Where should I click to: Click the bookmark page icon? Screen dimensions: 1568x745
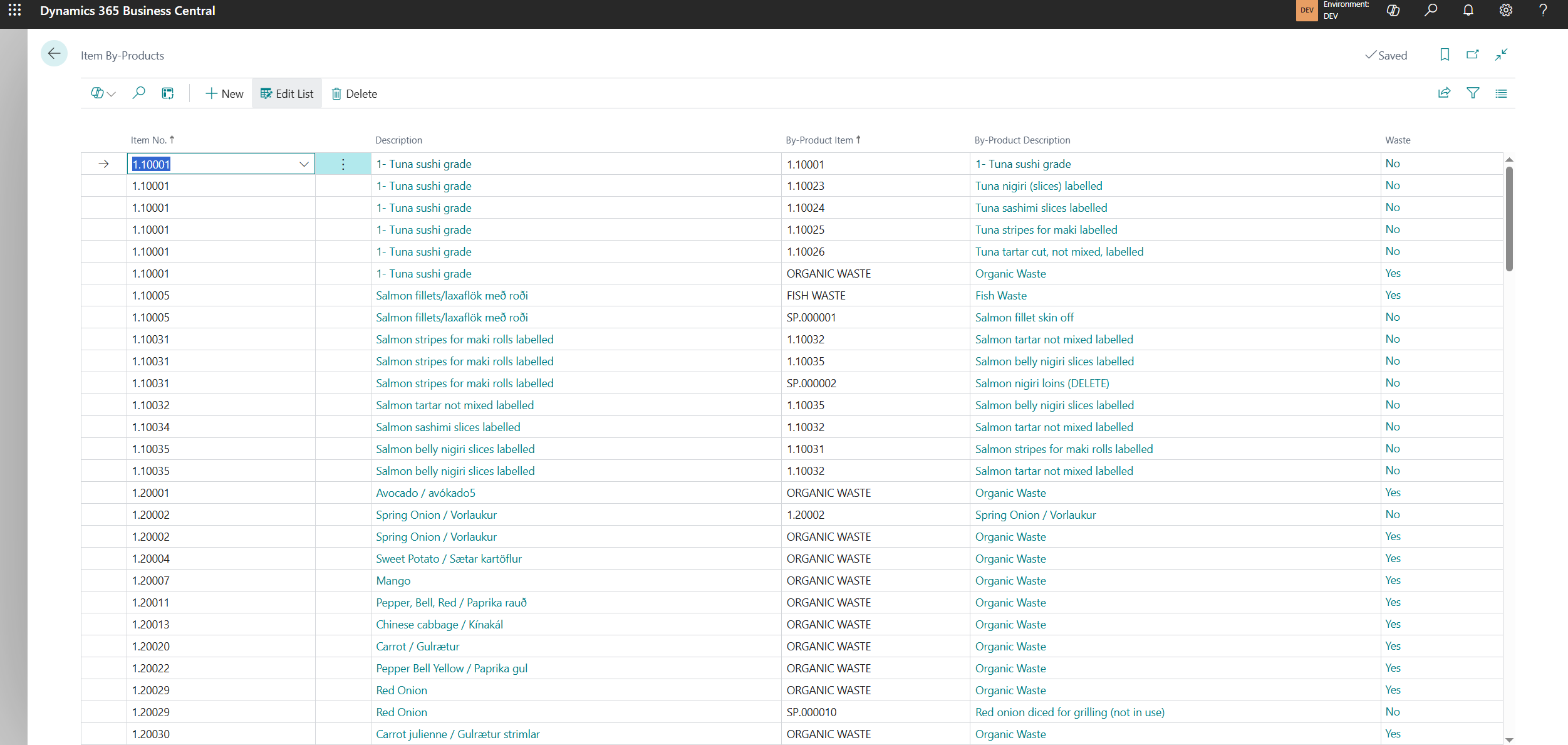pos(1444,55)
